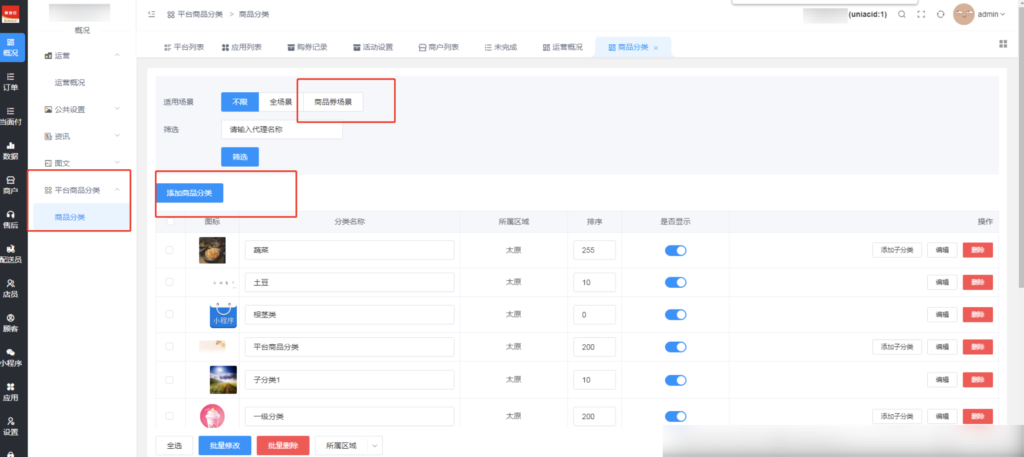Viewport: 1024px width, 457px height.
Task: Open the 配送员 delivery rider icon
Action: 10,254
